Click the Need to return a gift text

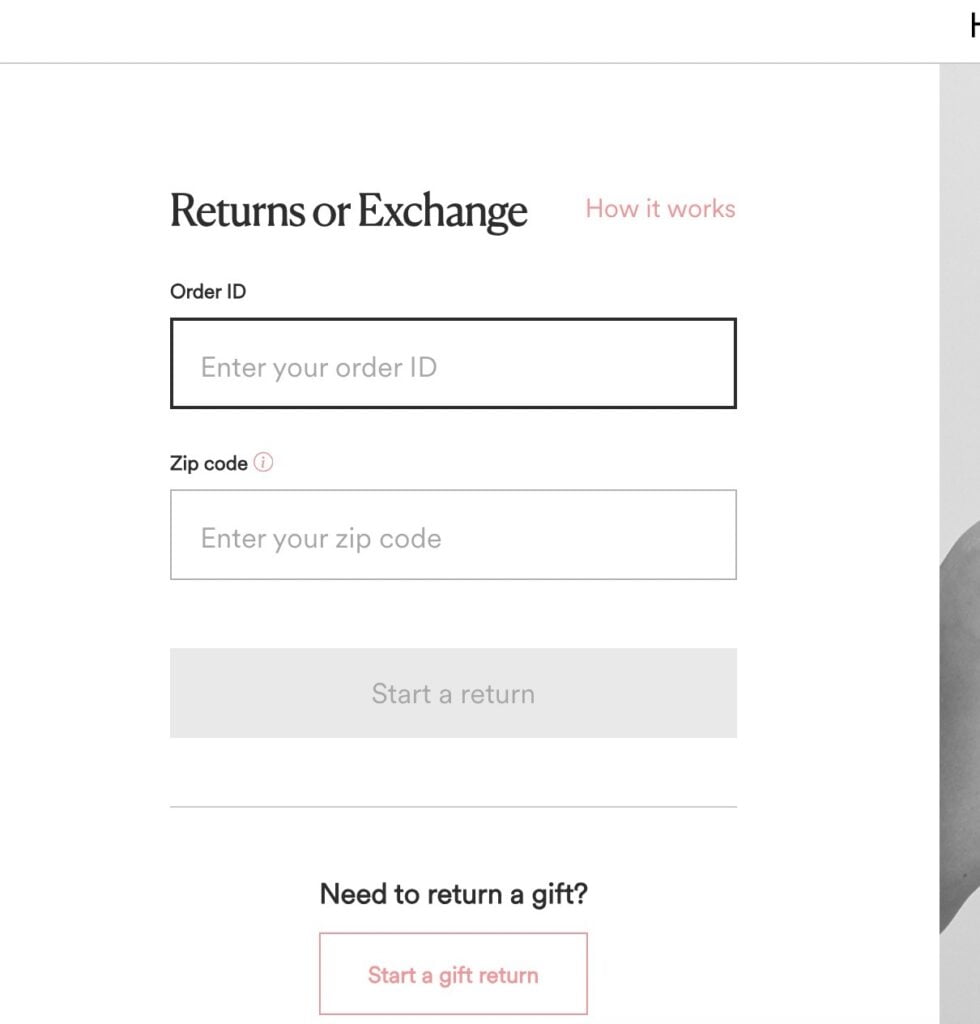coord(453,894)
